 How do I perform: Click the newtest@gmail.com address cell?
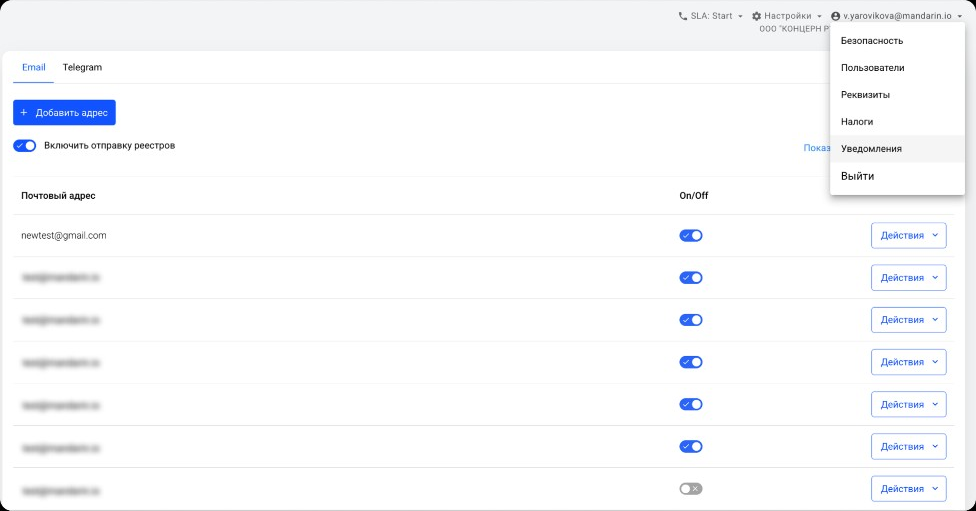click(x=64, y=236)
